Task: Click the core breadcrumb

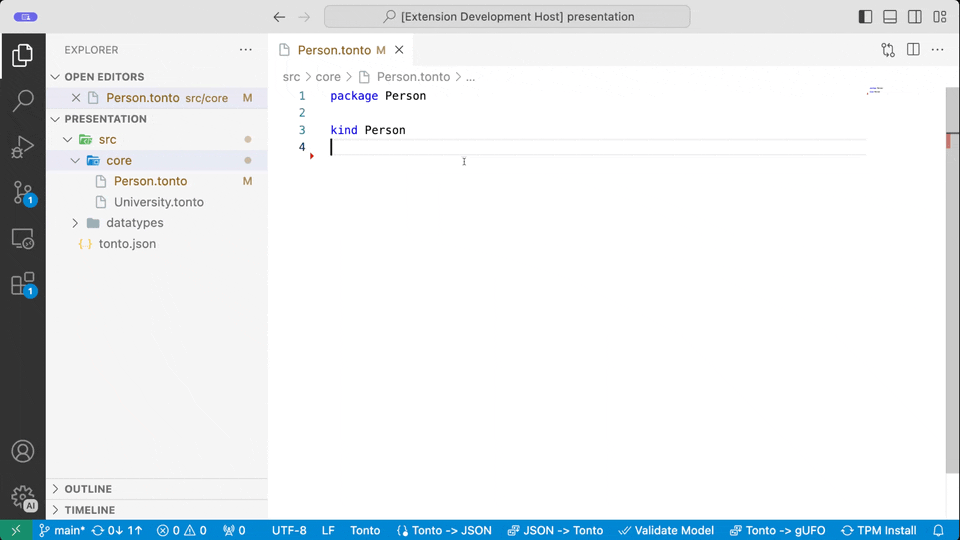Action: (x=328, y=77)
